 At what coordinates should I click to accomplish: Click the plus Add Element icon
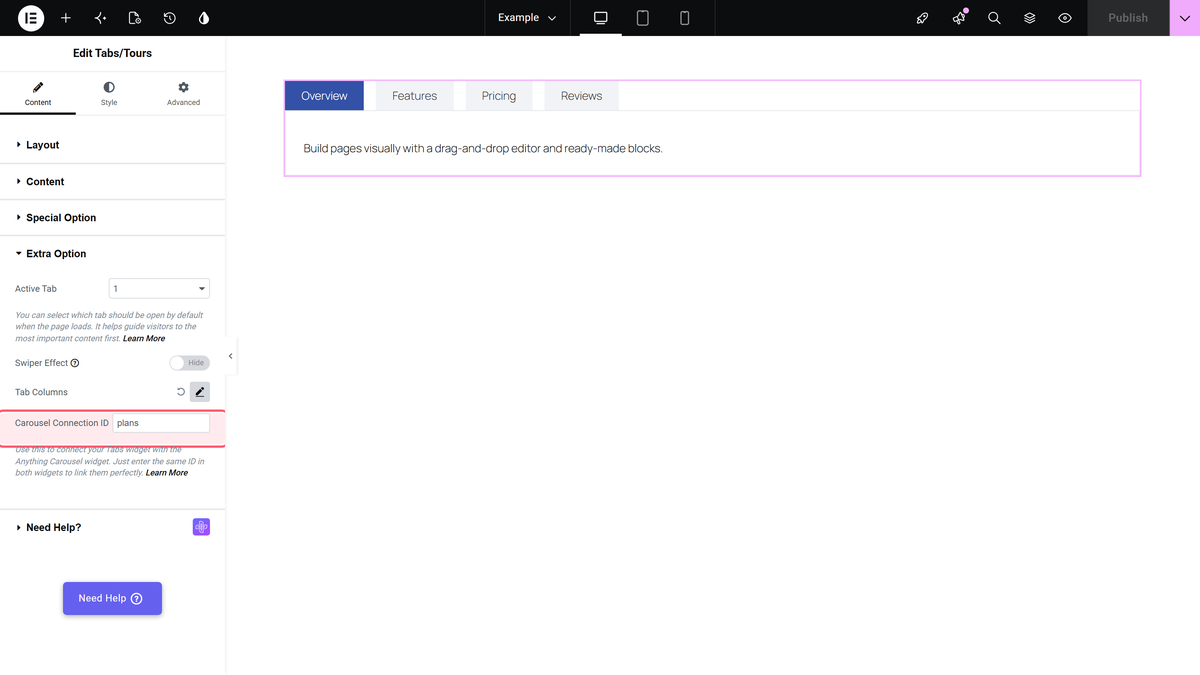66,18
